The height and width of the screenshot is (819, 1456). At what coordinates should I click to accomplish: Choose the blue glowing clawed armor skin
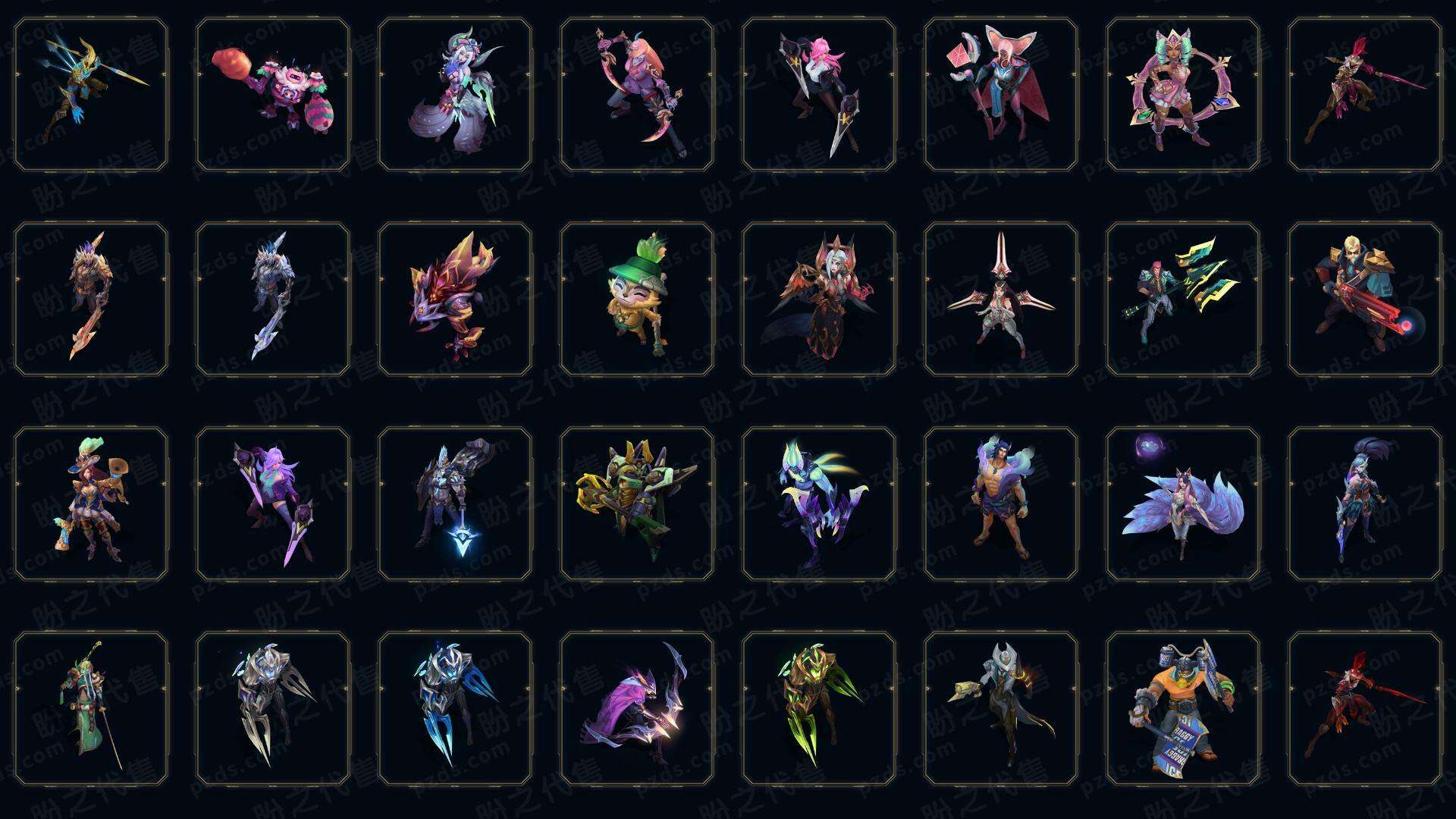(455, 709)
